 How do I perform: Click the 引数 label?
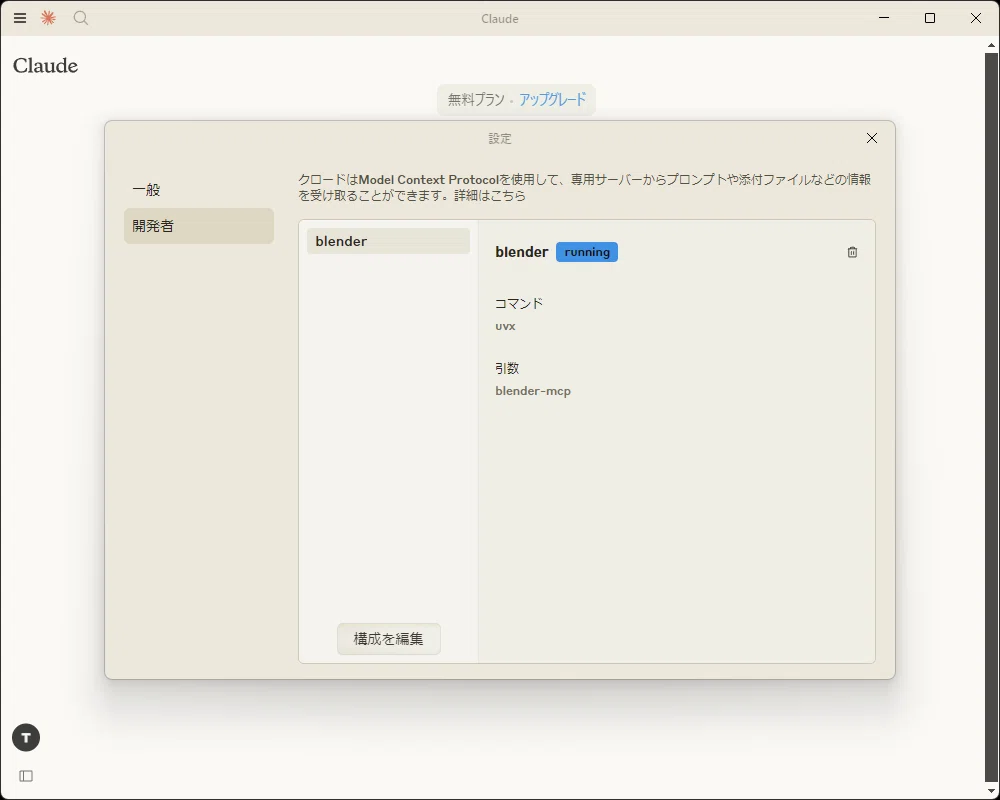point(507,368)
